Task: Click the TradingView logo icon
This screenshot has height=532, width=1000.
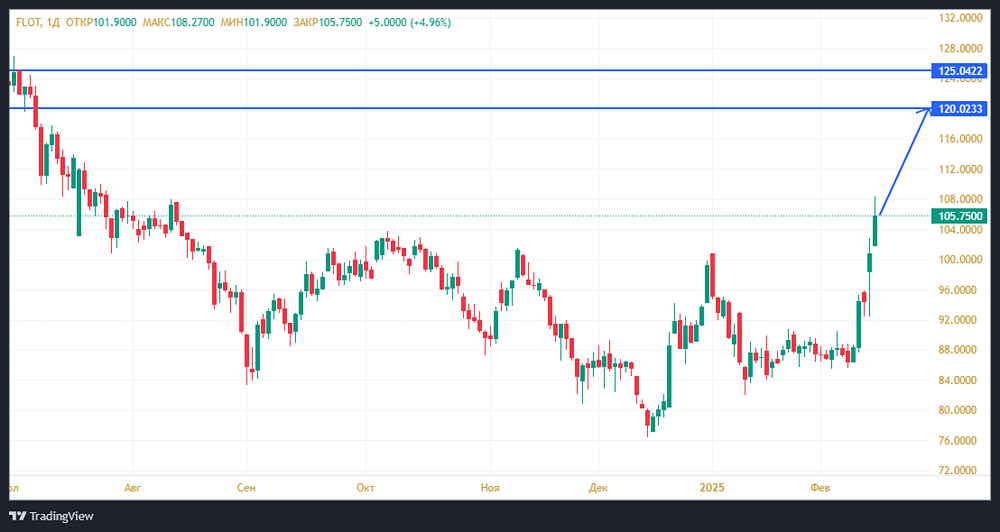Action: (17, 516)
